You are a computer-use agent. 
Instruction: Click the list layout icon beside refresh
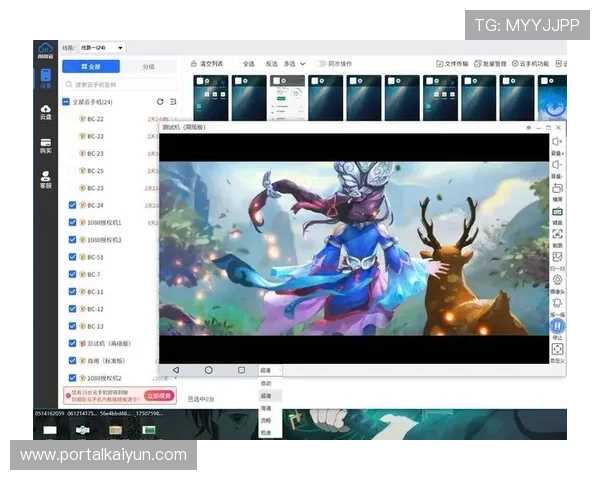click(x=173, y=102)
